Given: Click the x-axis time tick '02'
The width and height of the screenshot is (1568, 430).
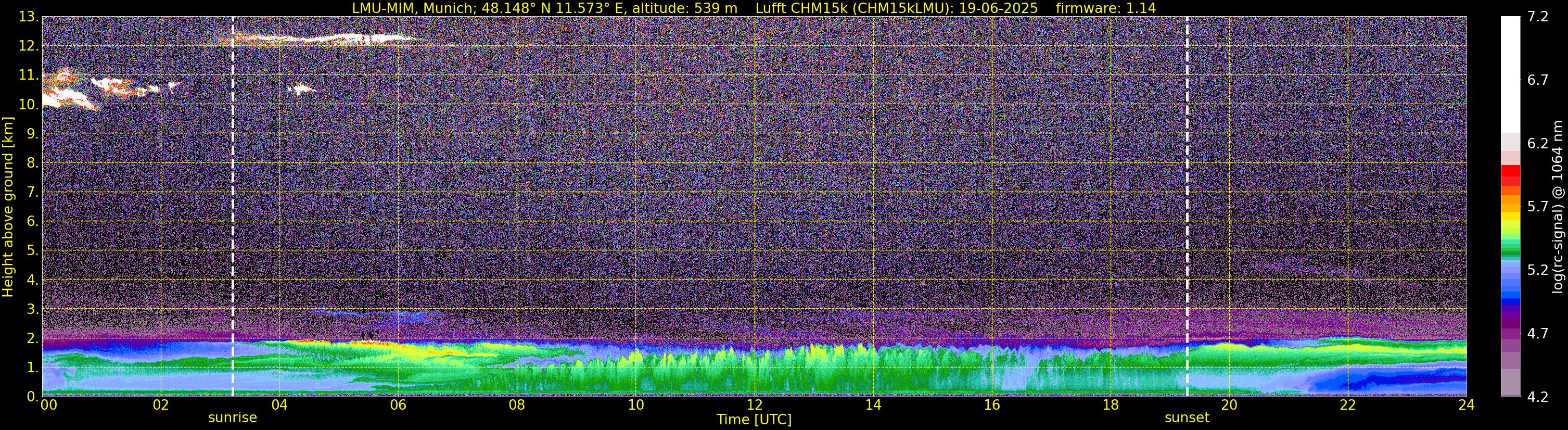Looking at the screenshot, I should click(160, 405).
